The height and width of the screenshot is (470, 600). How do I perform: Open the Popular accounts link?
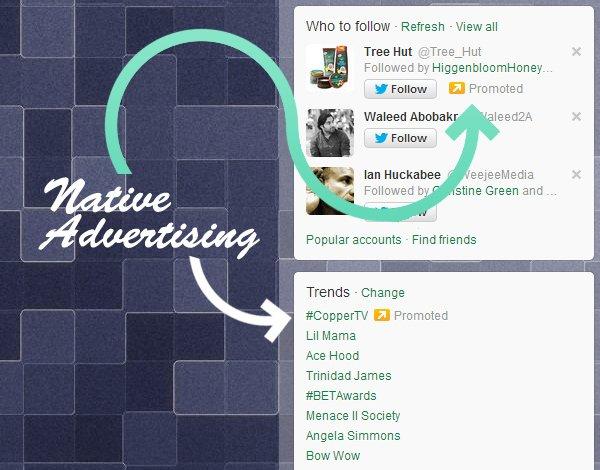[354, 240]
